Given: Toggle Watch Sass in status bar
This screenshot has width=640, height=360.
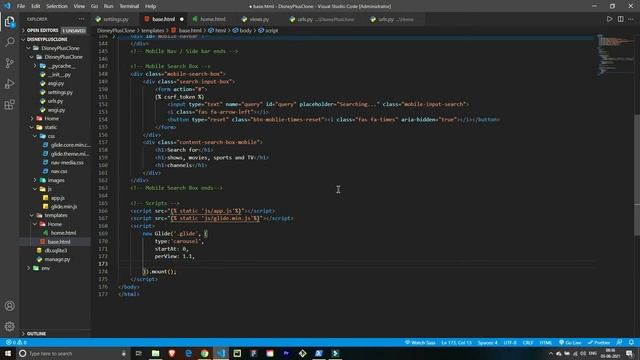Looking at the screenshot, I should point(420,342).
